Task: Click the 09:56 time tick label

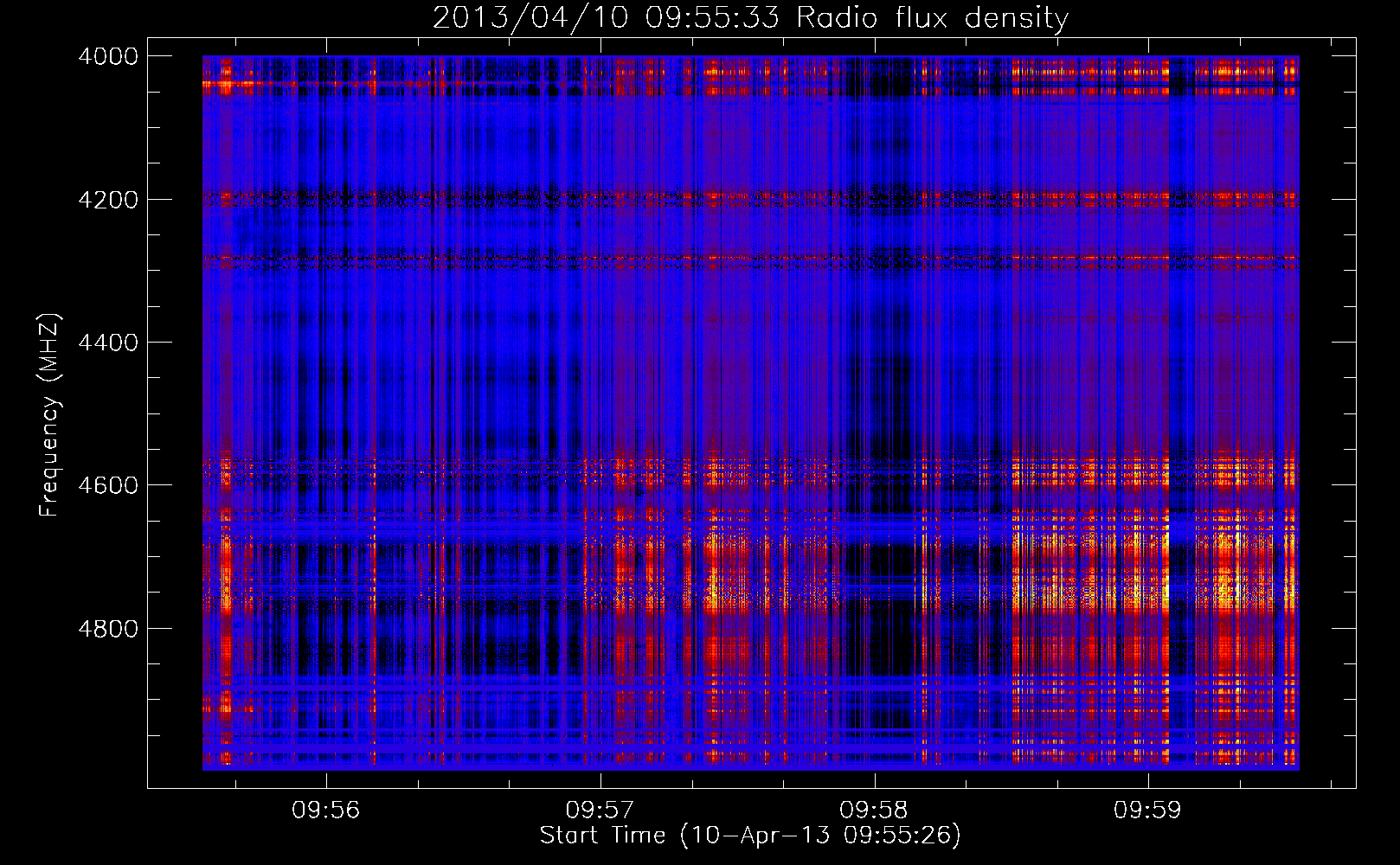Action: (x=326, y=810)
